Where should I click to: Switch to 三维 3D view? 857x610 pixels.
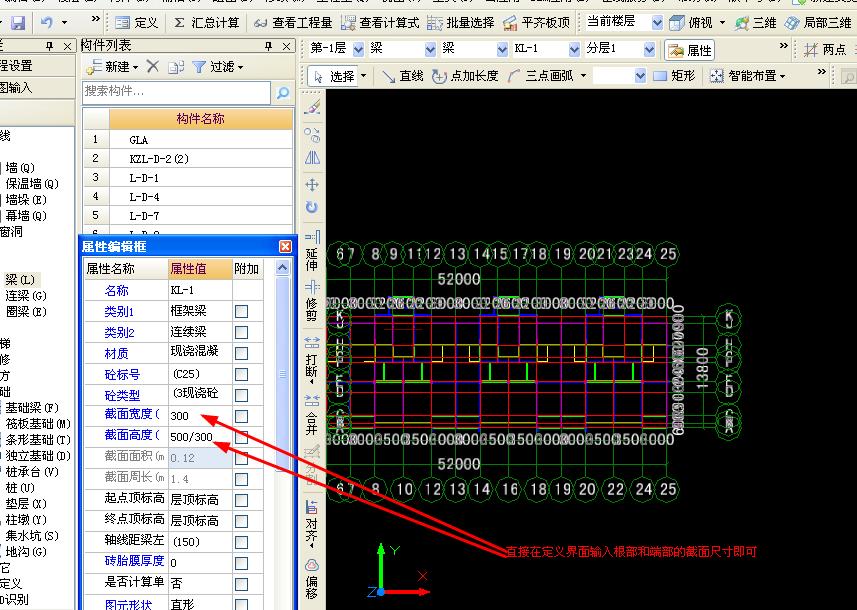tap(755, 23)
